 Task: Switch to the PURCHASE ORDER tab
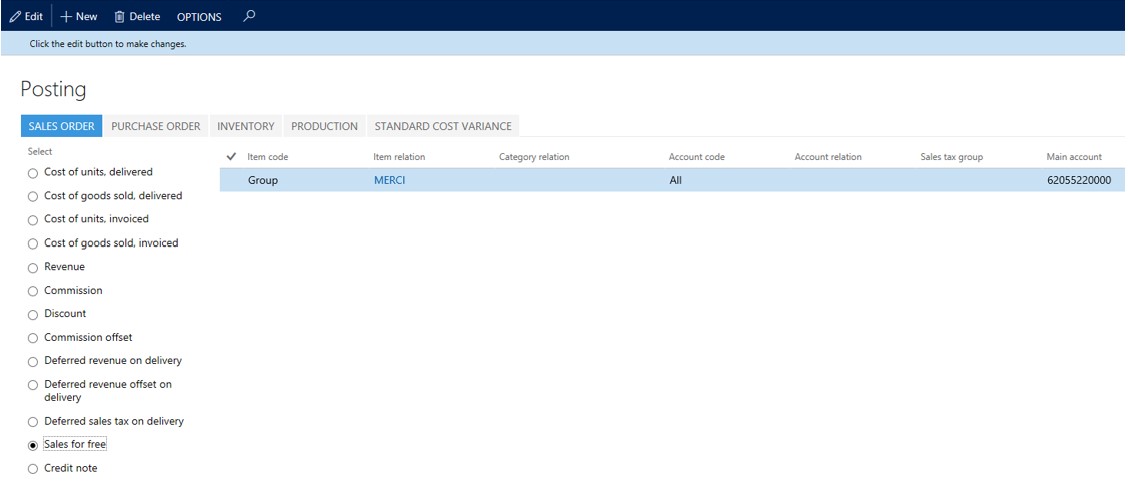tap(156, 126)
